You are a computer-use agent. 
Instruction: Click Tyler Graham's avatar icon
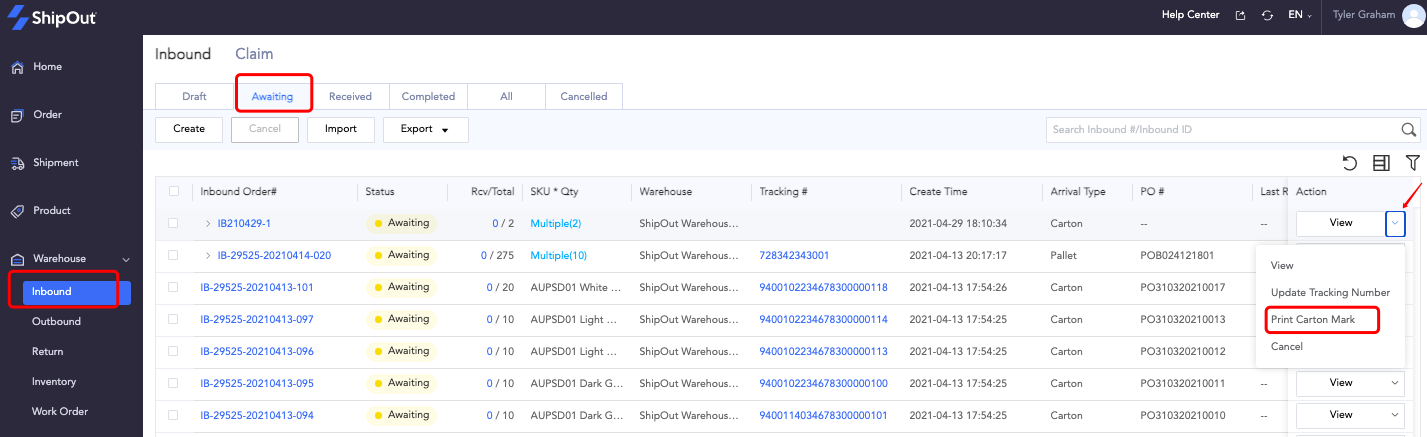pos(1414,15)
